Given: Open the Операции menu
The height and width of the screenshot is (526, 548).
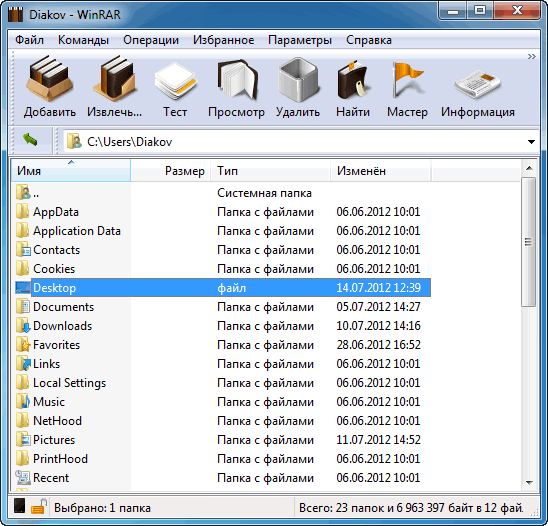Looking at the screenshot, I should click(x=151, y=40).
